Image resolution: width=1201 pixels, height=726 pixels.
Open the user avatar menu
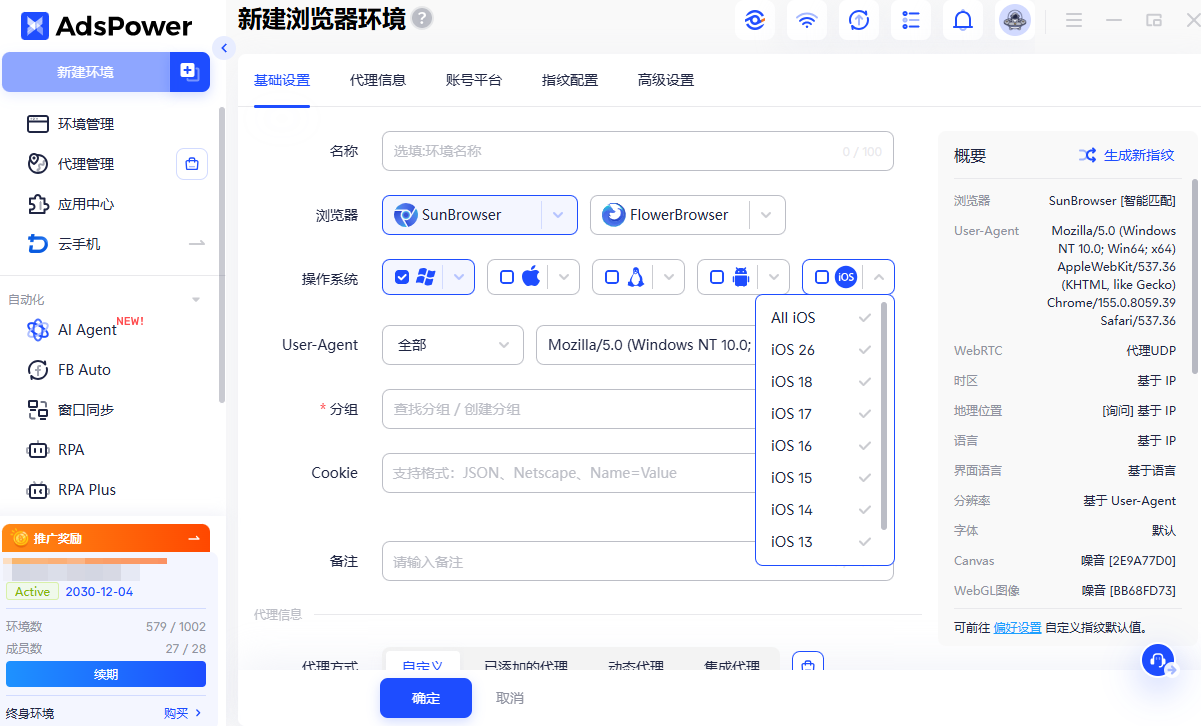[1015, 20]
